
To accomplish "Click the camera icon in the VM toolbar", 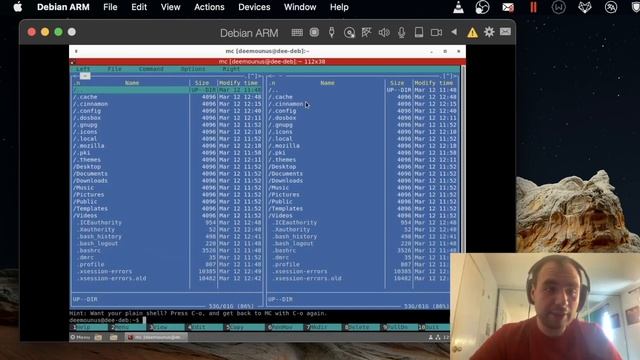I will click(x=436, y=32).
